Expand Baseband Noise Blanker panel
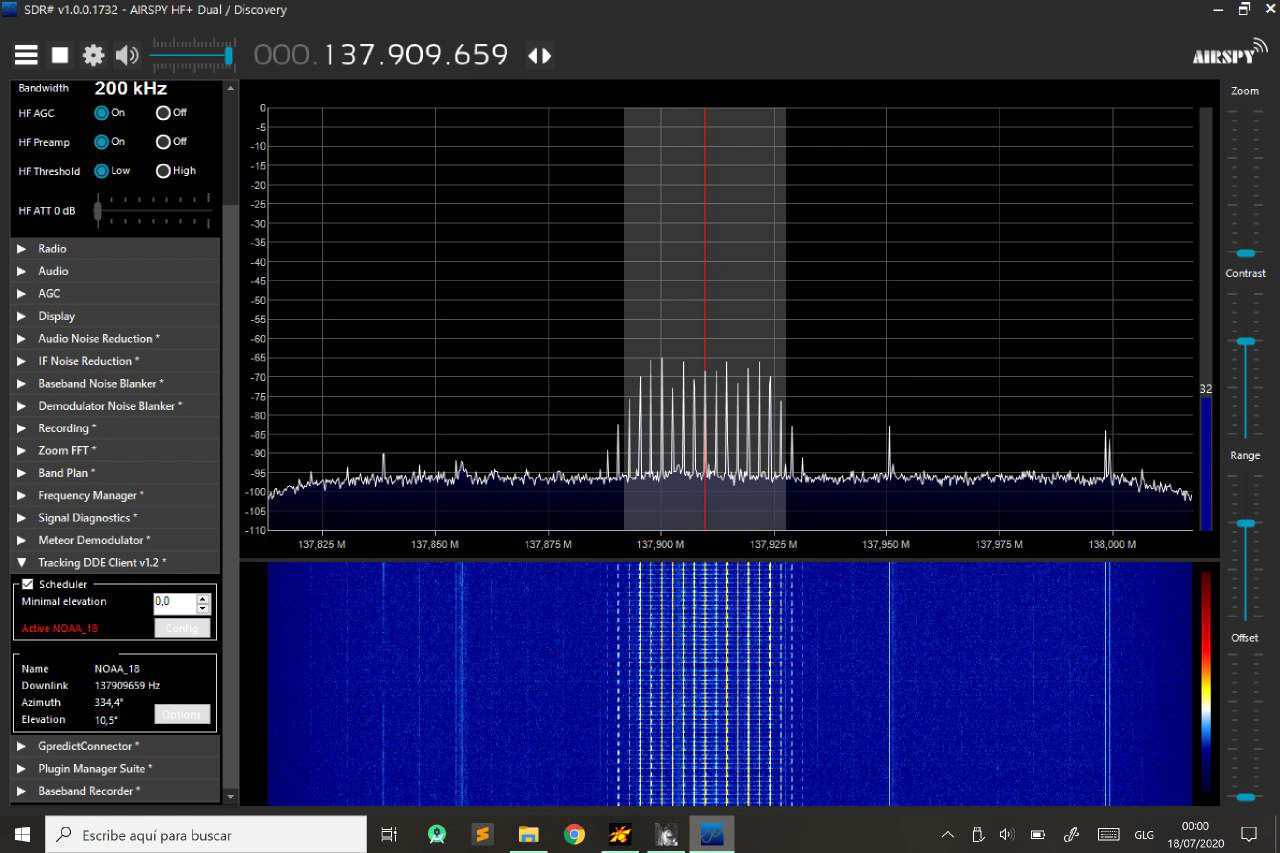Image resolution: width=1280 pixels, height=853 pixels. pos(115,383)
